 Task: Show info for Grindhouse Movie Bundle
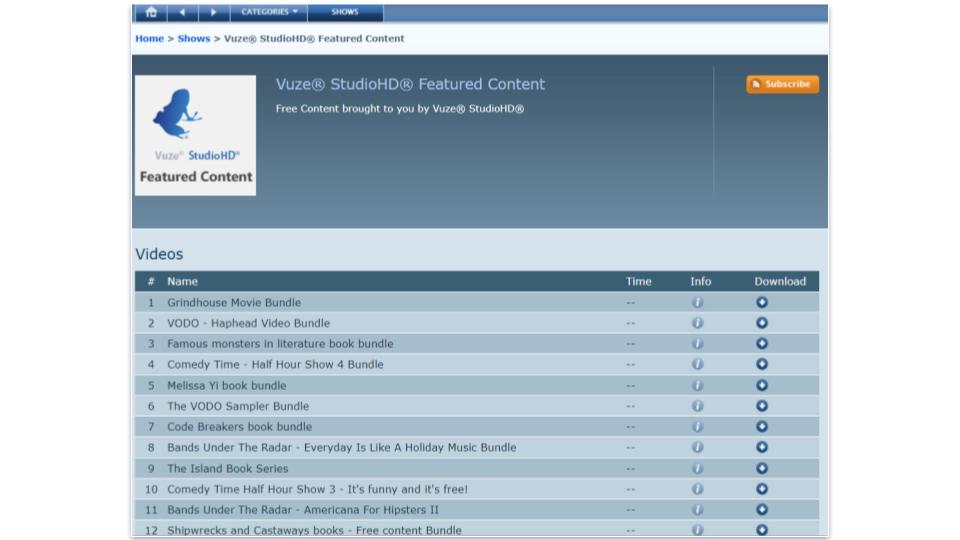tap(697, 302)
